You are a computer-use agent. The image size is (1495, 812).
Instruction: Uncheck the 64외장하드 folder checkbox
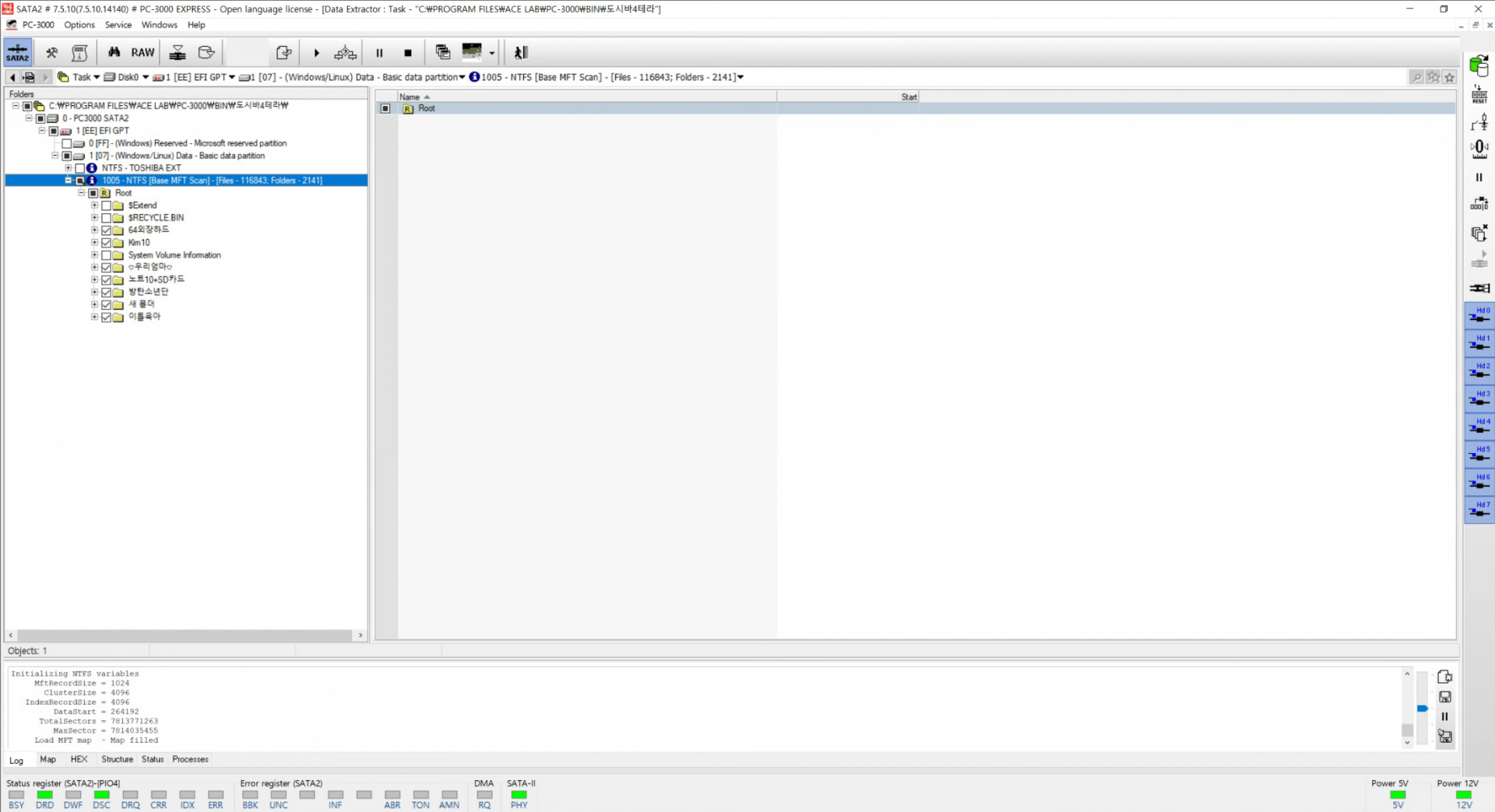pyautogui.click(x=106, y=230)
